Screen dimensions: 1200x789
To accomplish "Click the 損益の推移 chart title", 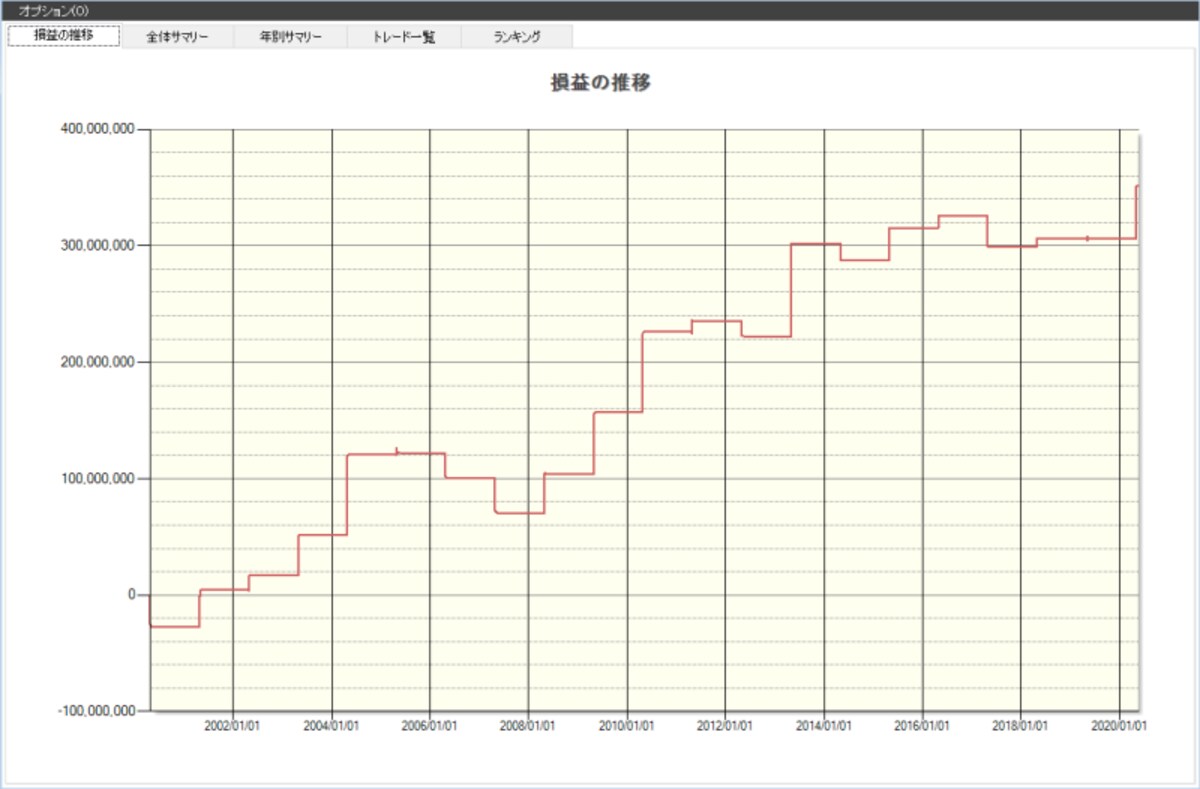I will pyautogui.click(x=601, y=83).
